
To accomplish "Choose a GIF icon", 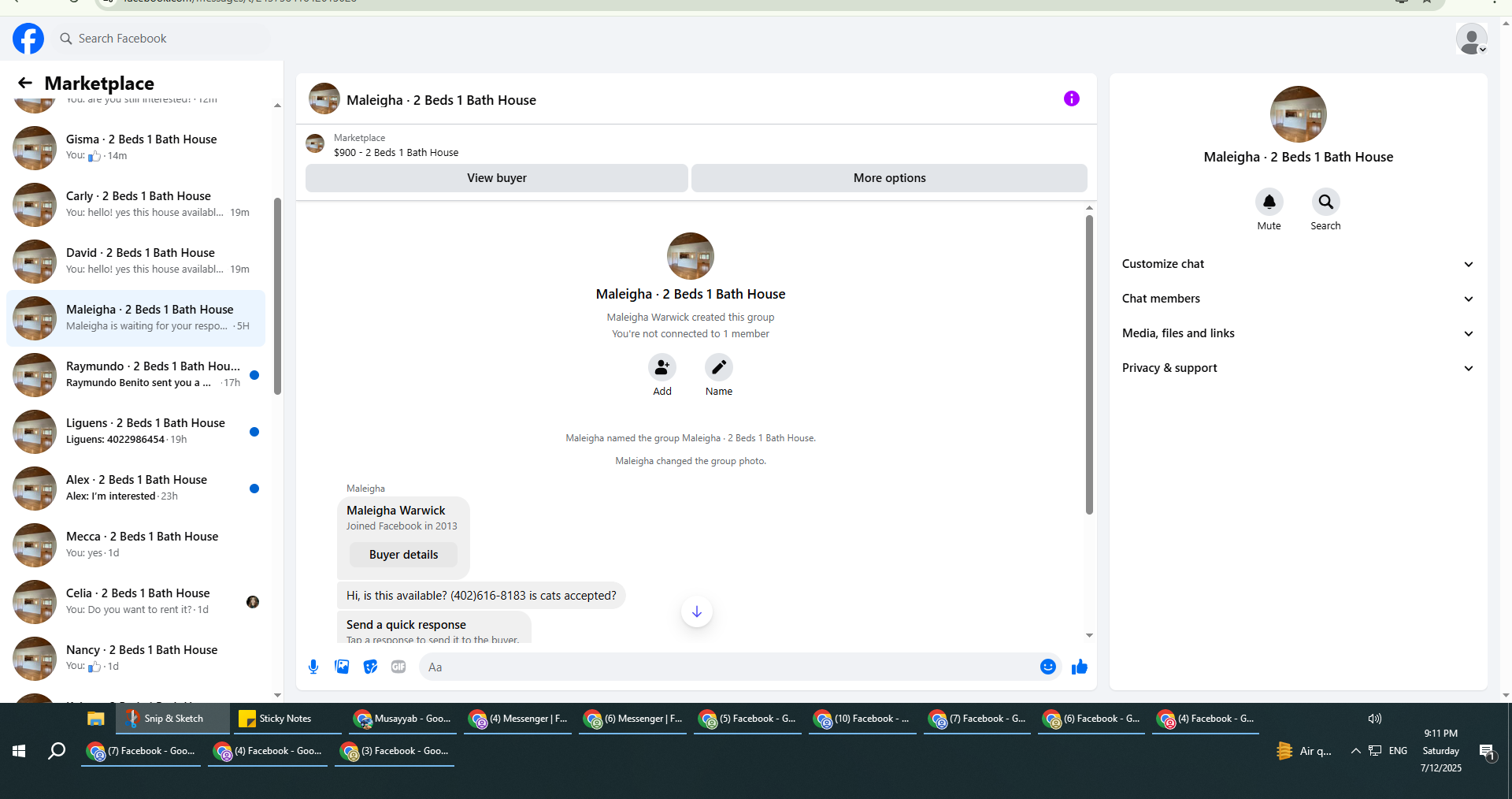I will click(x=398, y=667).
